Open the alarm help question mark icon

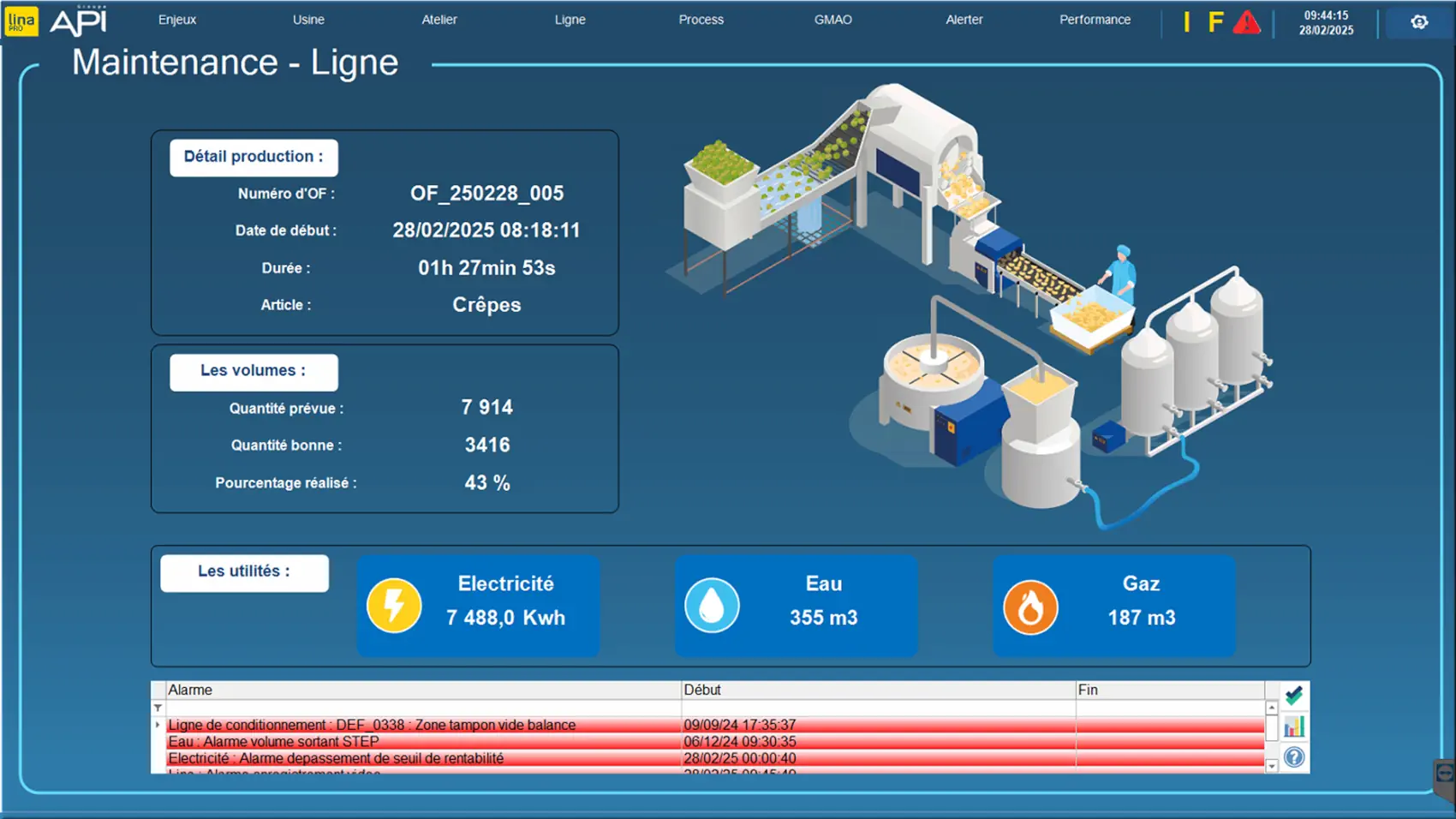point(1294,757)
